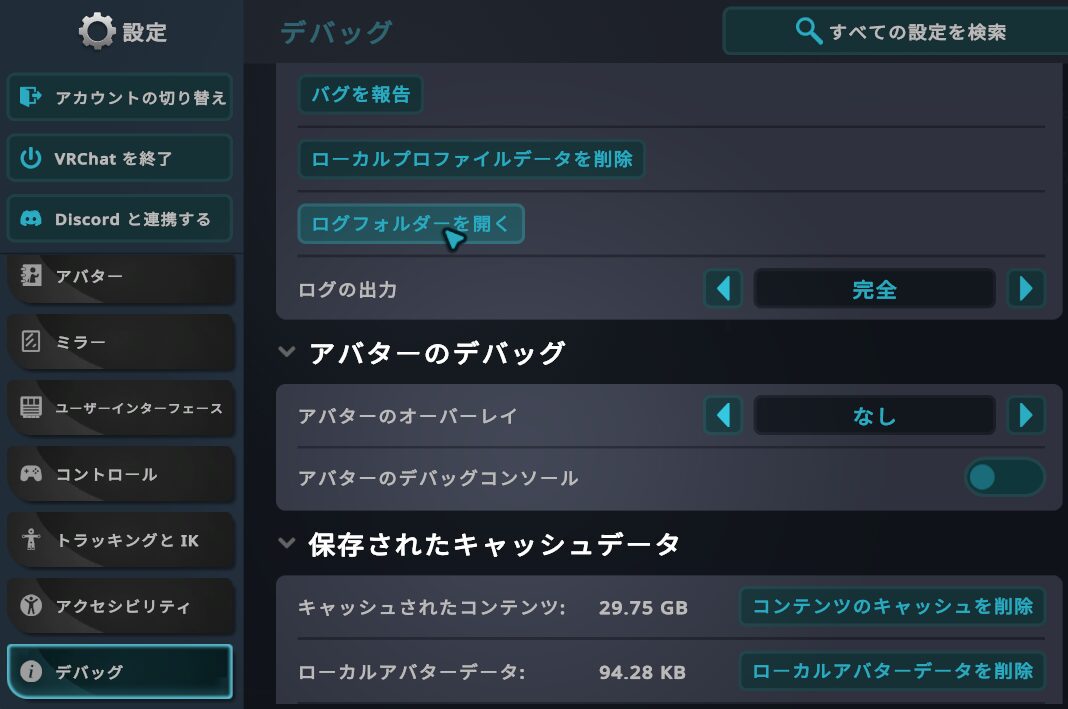
Task: Click the monitor icon for ユーザーインターフェース
Action: coord(31,408)
